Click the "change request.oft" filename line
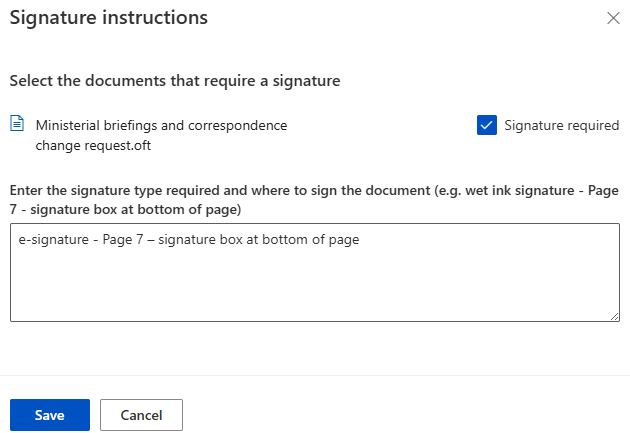This screenshot has width=630, height=433. pos(93,145)
